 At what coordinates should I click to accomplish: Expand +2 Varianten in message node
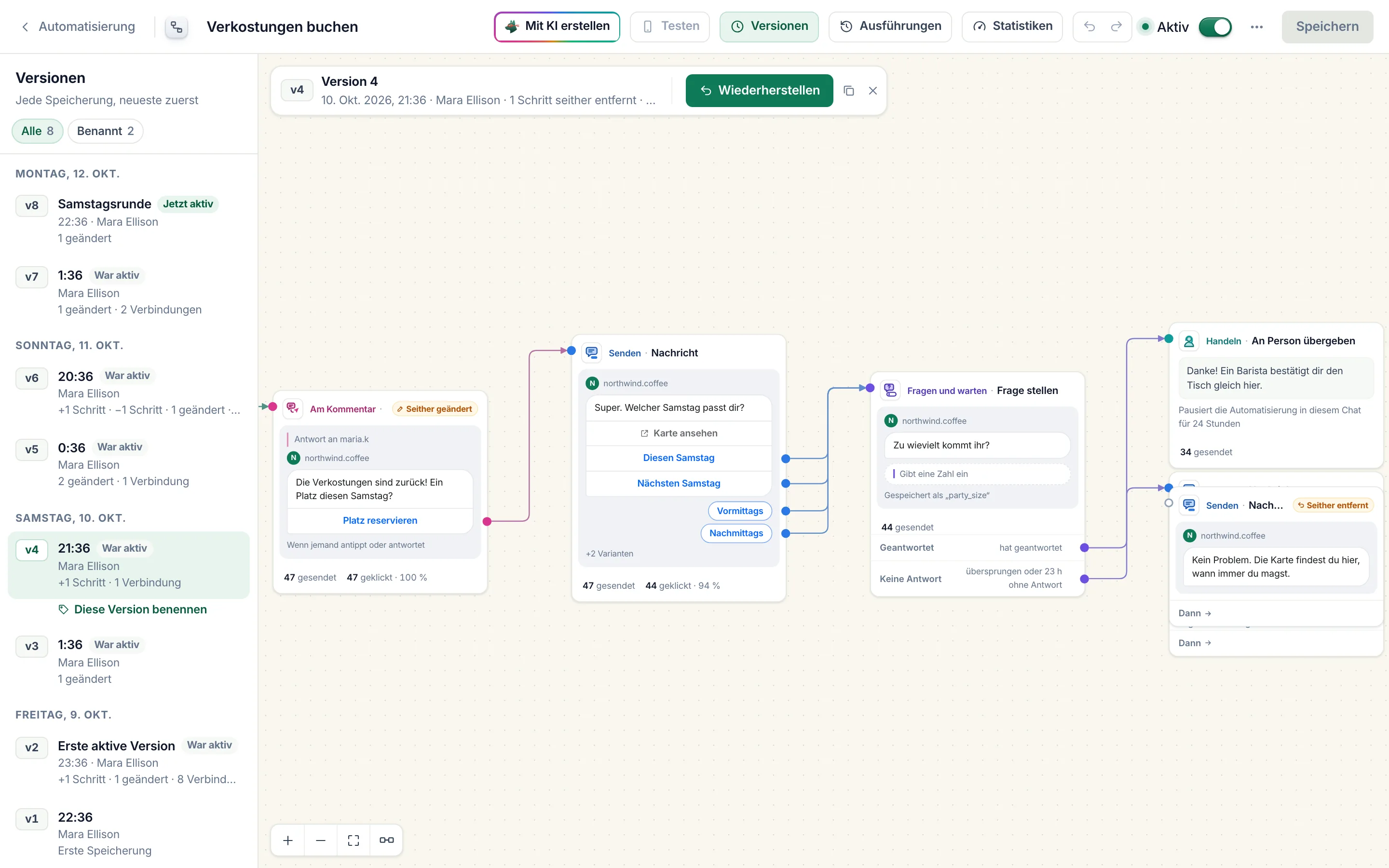[x=610, y=554]
